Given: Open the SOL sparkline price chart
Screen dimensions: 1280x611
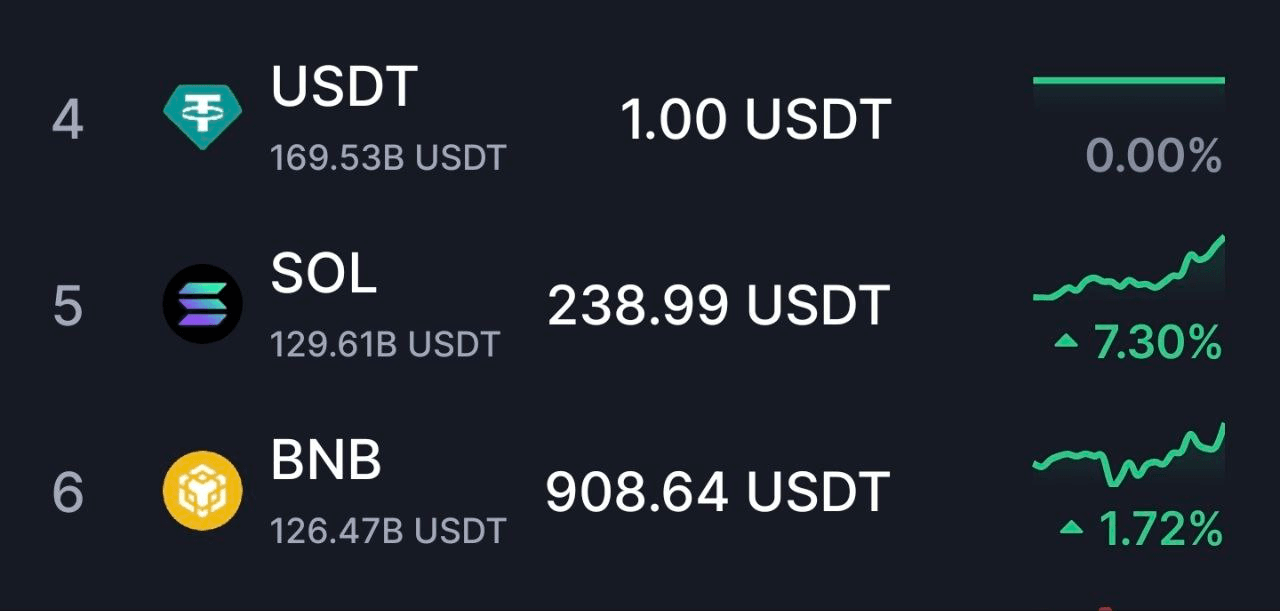Looking at the screenshot, I should point(1129,268).
